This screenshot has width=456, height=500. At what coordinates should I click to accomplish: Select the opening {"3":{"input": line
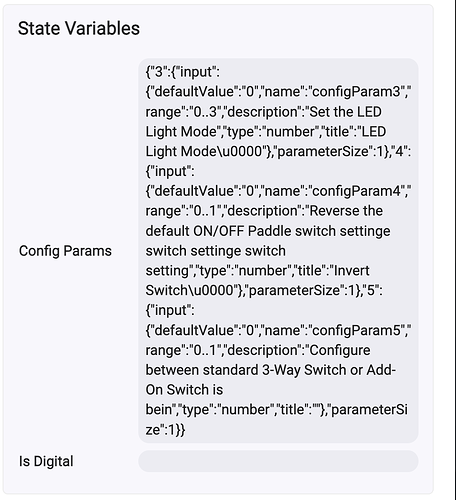[183, 72]
